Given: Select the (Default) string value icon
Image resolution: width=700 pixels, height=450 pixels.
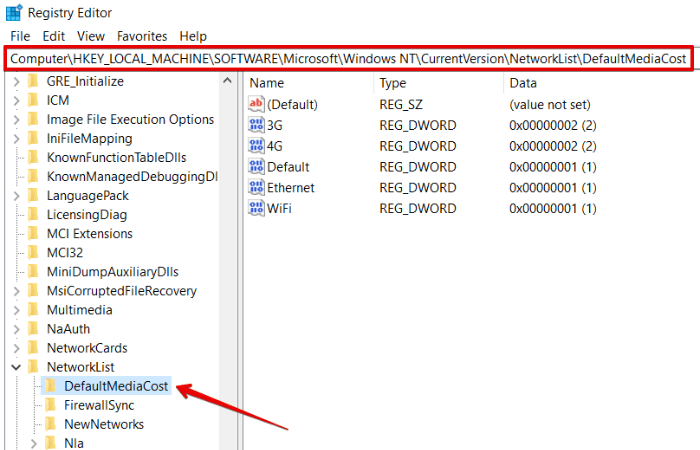Looking at the screenshot, I should [256, 104].
